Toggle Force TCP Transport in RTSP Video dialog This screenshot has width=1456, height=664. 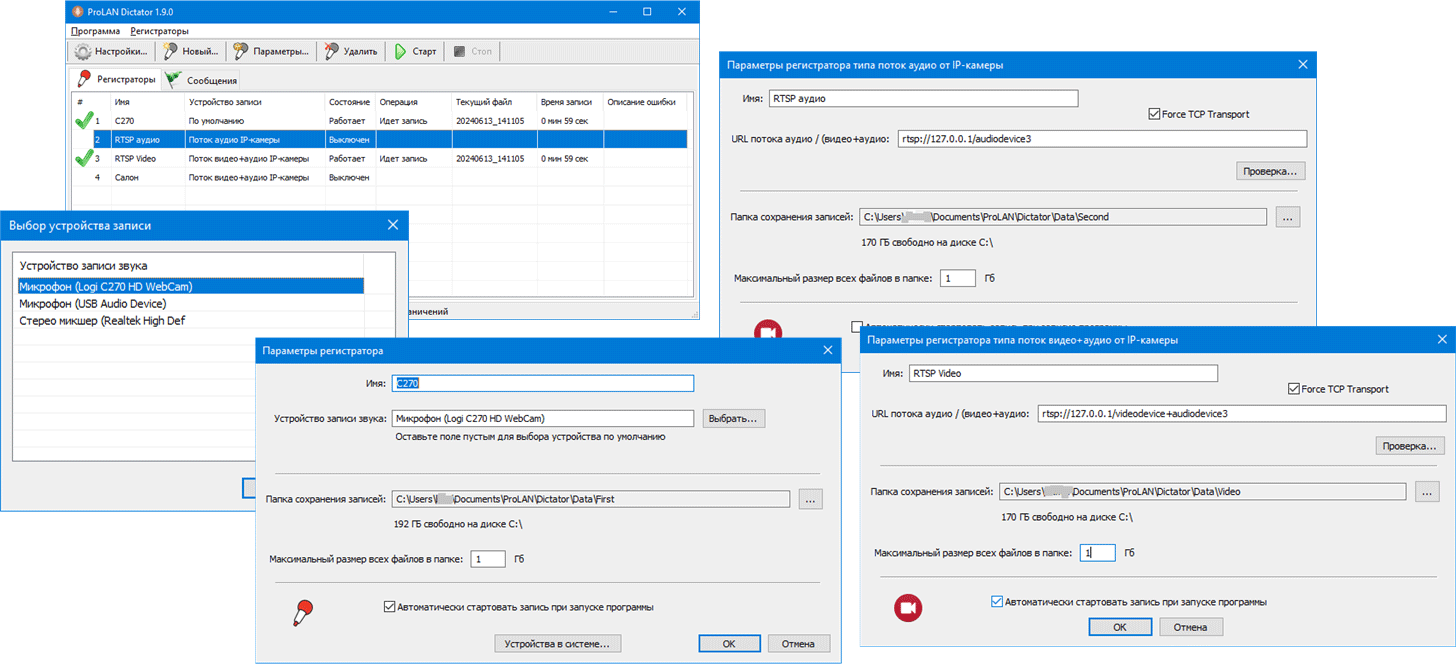tap(1294, 389)
